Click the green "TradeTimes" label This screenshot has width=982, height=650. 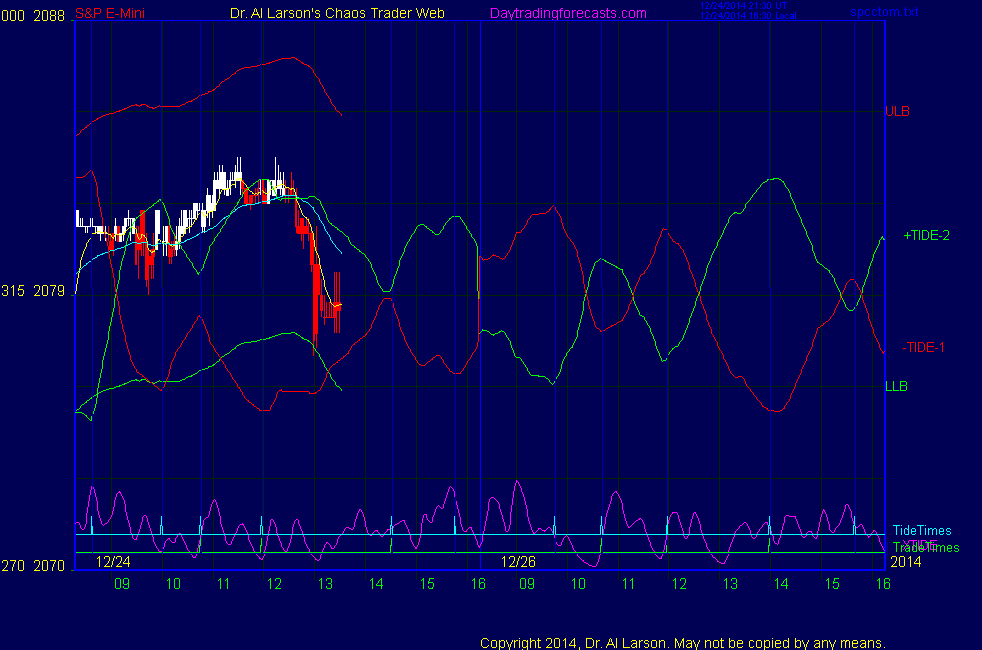926,548
